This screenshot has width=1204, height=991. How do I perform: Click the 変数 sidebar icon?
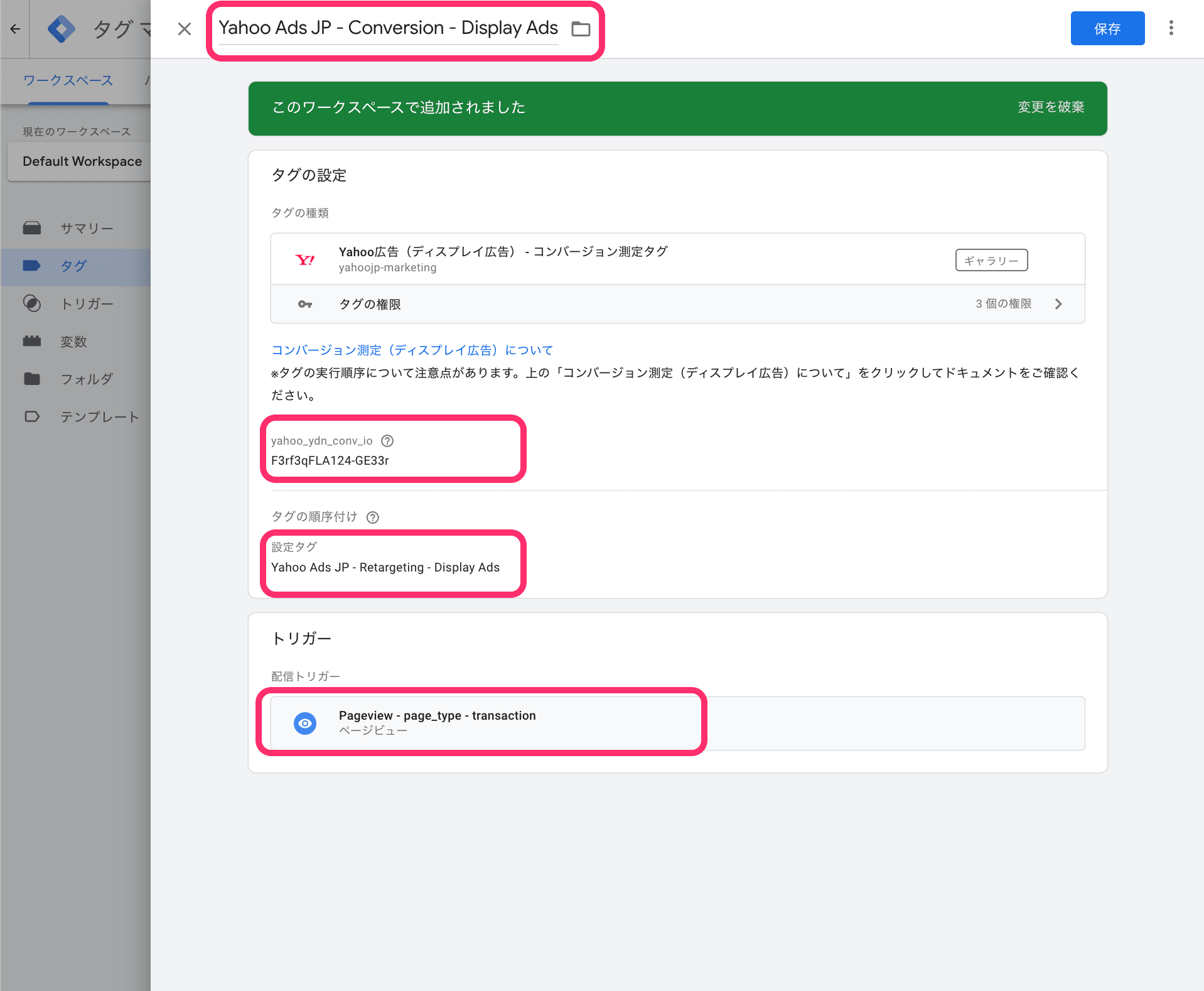[x=32, y=341]
